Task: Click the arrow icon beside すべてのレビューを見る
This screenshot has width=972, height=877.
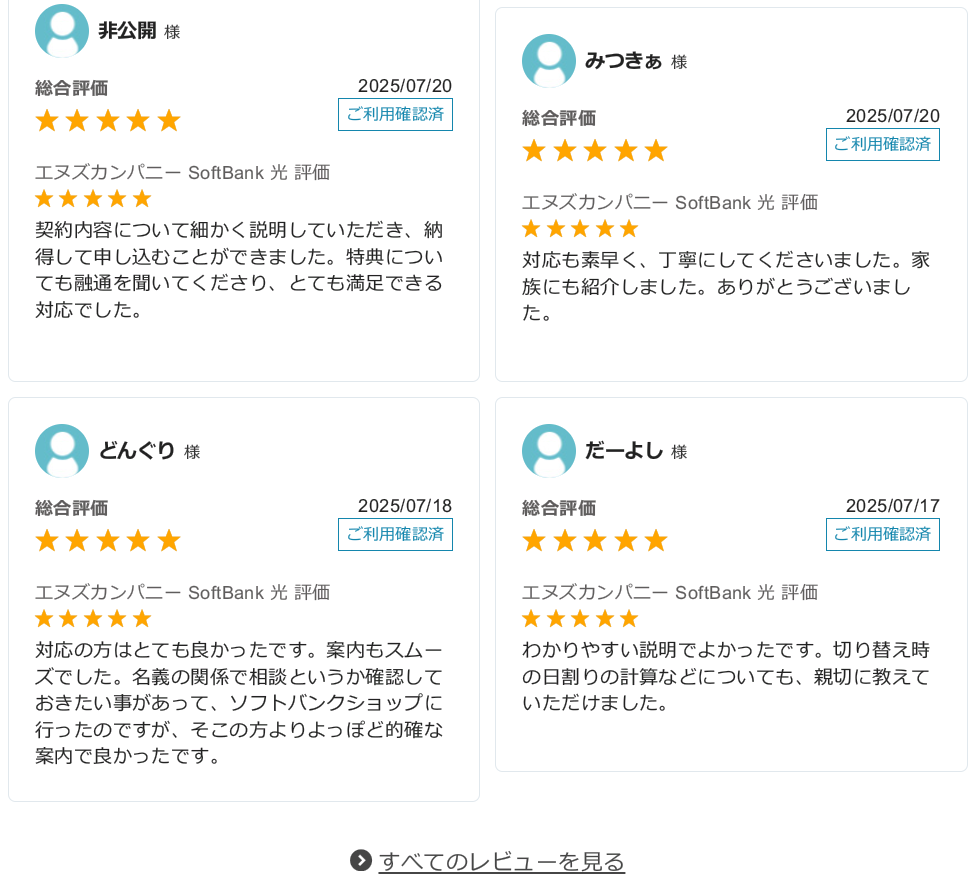Action: (361, 860)
